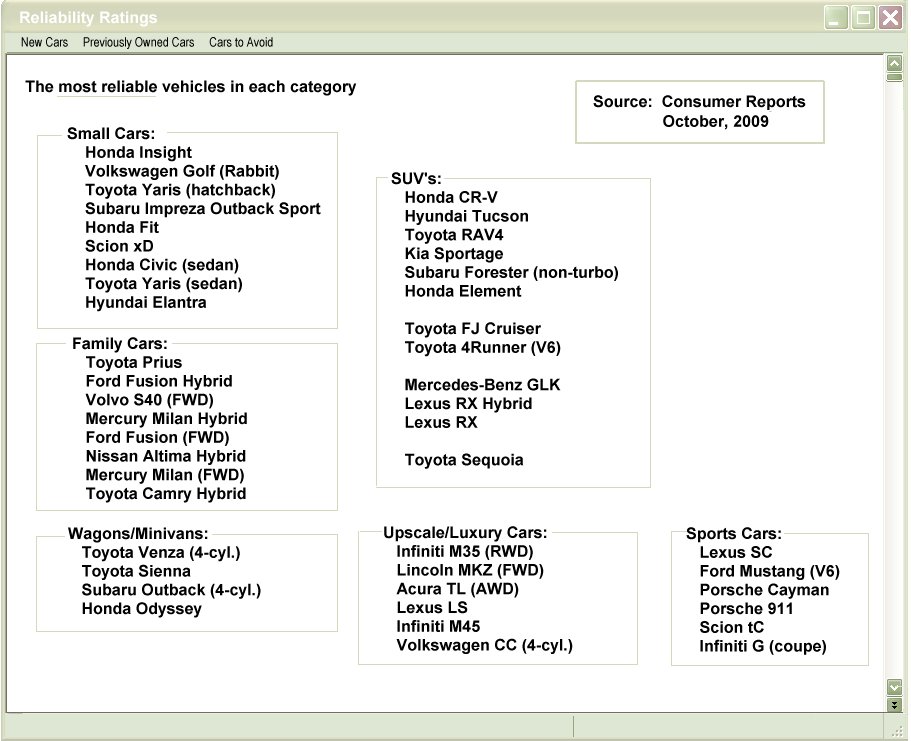Click the double-arrow scroll-to-bottom button
Viewport: 911px width, 741px height.
(894, 704)
